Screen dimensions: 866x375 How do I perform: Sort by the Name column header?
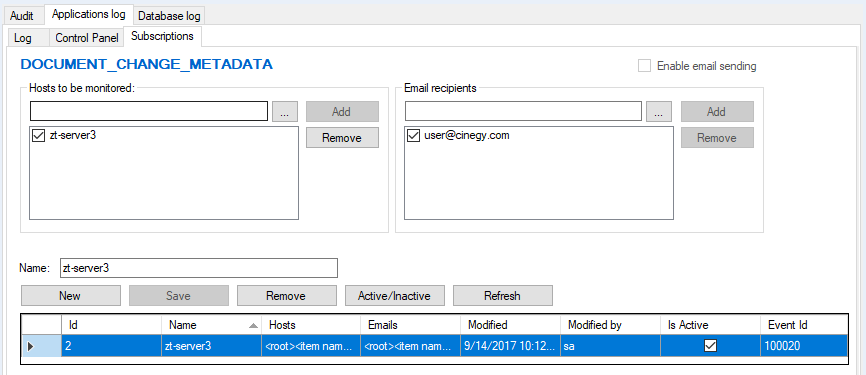[x=212, y=325]
